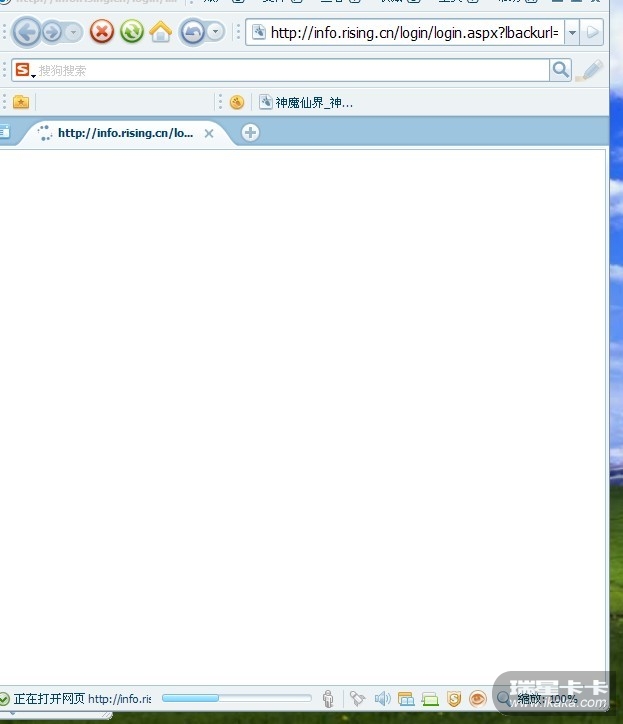This screenshot has height=724, width=623.
Task: Open a new tab with plus button
Action: tap(250, 133)
